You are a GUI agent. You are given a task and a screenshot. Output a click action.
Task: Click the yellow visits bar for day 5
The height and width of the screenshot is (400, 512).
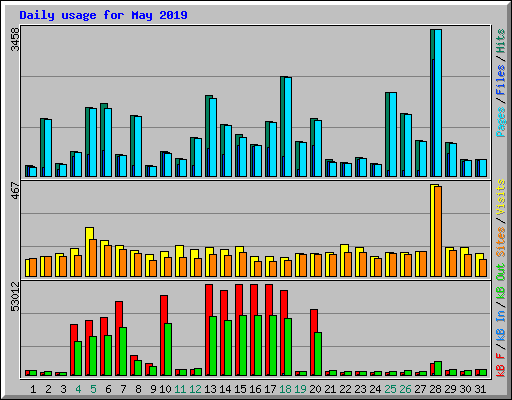pos(88,252)
